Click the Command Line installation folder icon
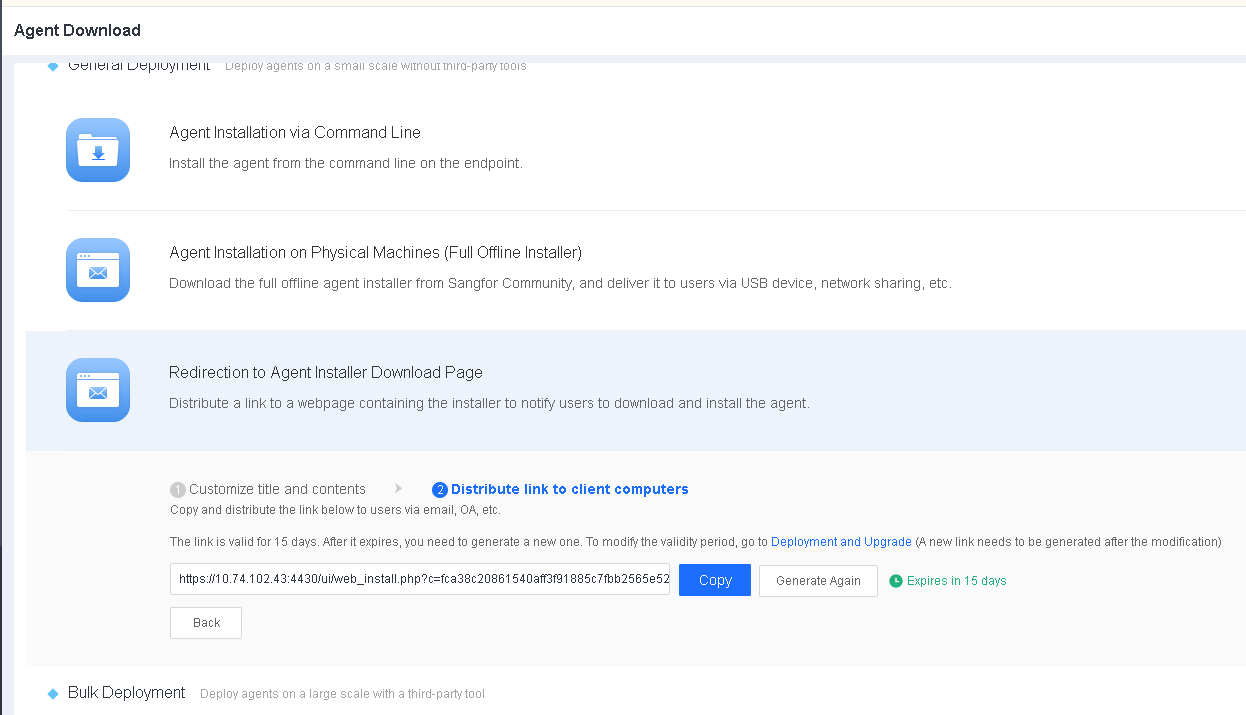The width and height of the screenshot is (1246, 715). 98,150
